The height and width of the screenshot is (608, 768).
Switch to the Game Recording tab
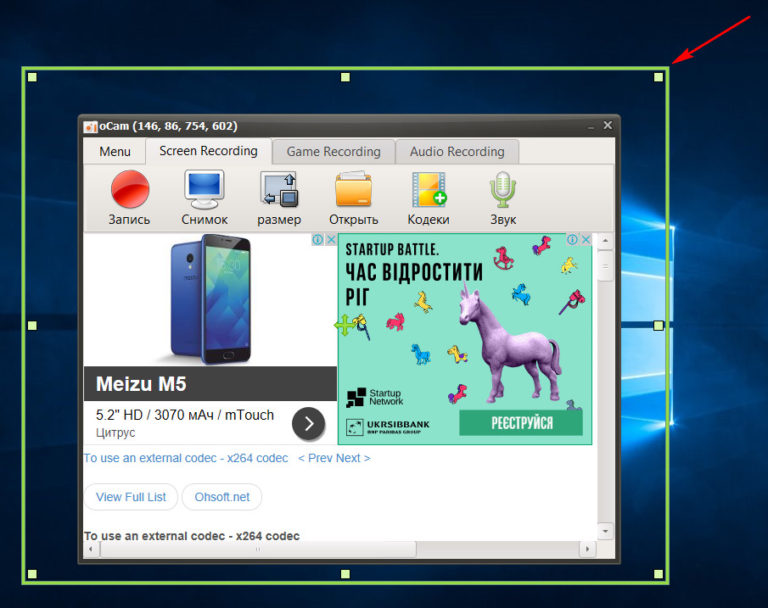[333, 152]
